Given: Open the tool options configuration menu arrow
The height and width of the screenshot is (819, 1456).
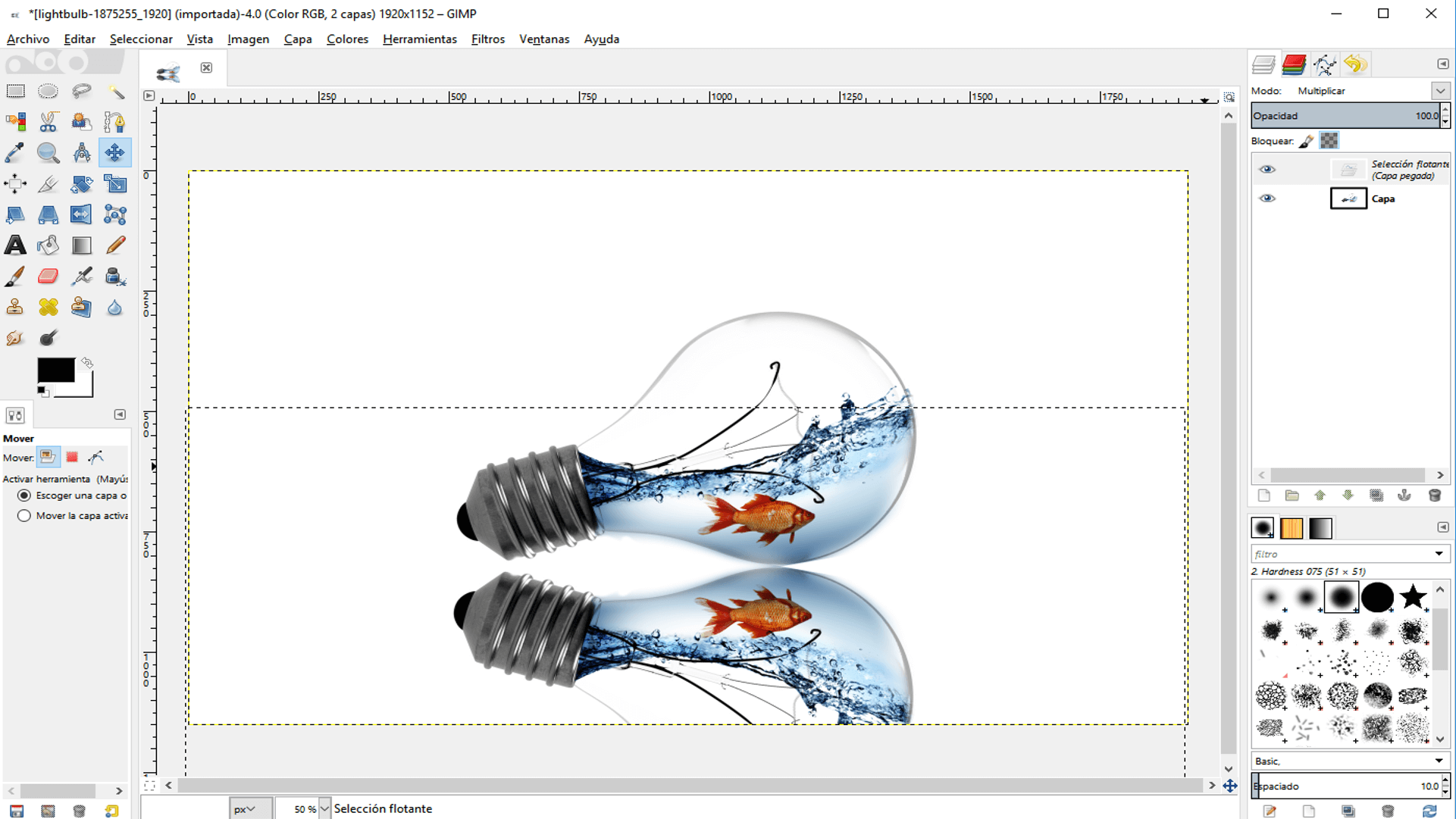Looking at the screenshot, I should pyautogui.click(x=120, y=414).
